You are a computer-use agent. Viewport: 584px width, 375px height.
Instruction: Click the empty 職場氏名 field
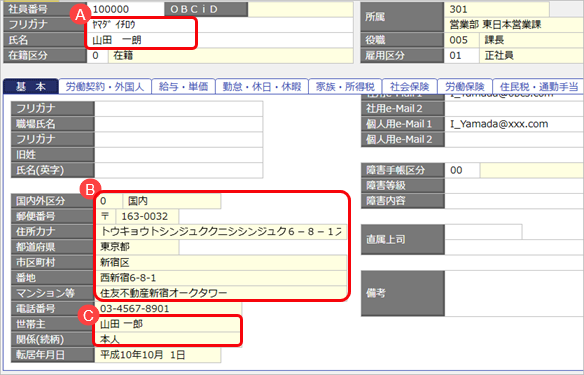(179, 124)
